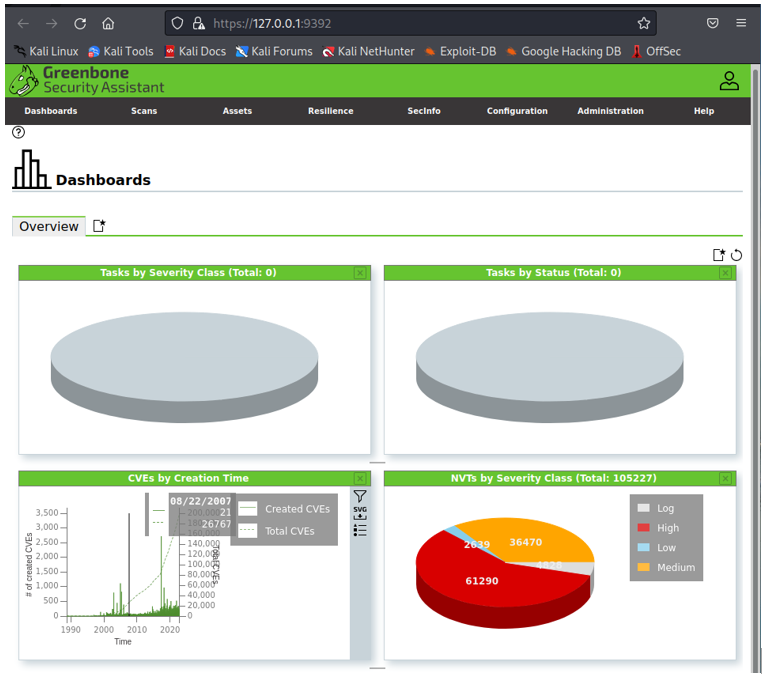Open the user account icon

tap(729, 81)
